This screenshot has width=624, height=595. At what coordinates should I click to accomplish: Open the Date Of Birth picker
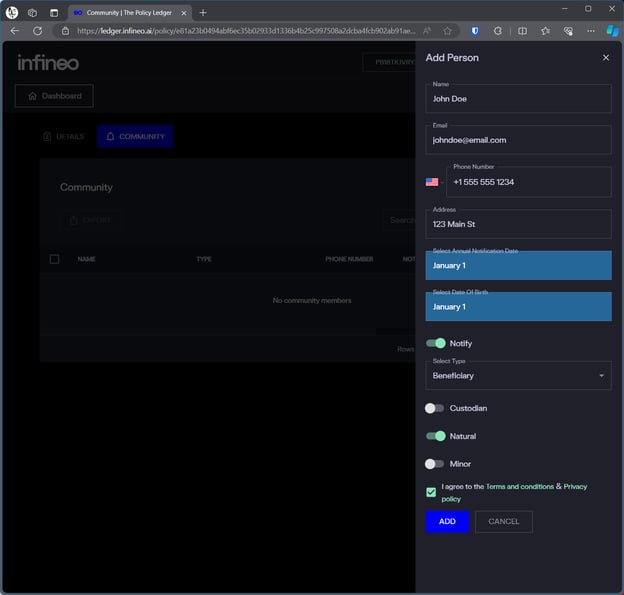click(x=518, y=307)
